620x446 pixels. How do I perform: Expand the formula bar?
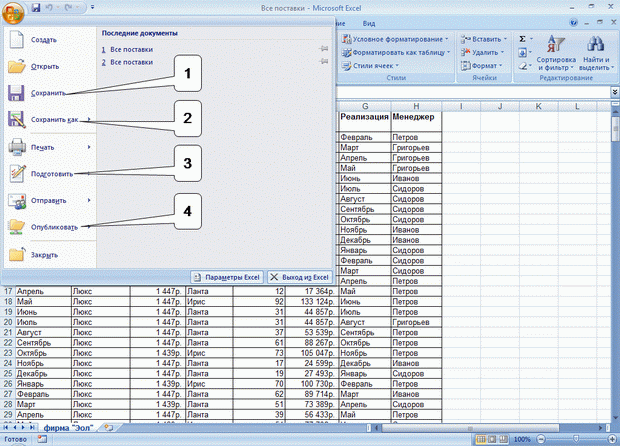coord(615,92)
